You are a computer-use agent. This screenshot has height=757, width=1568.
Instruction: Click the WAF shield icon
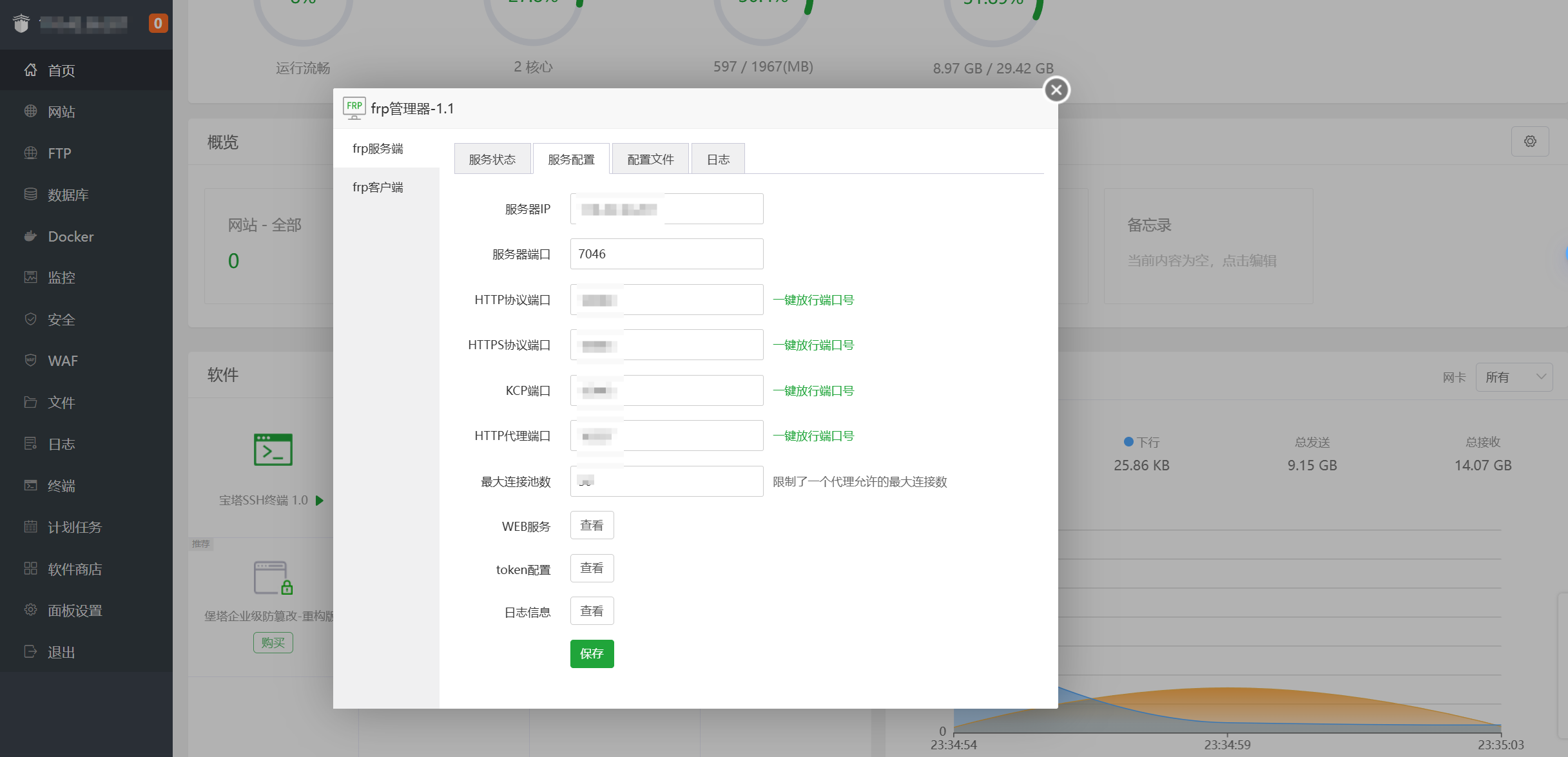(x=30, y=360)
